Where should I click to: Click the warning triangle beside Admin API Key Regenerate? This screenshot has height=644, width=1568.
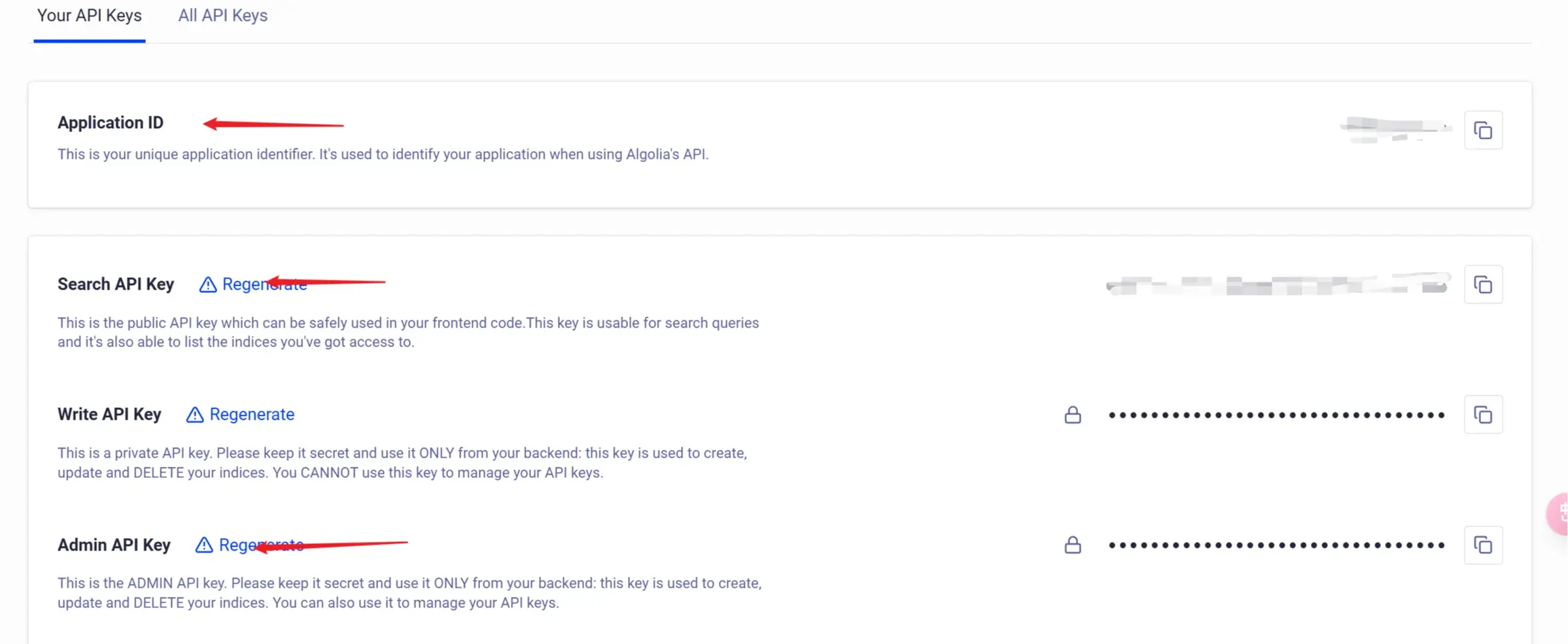(203, 545)
